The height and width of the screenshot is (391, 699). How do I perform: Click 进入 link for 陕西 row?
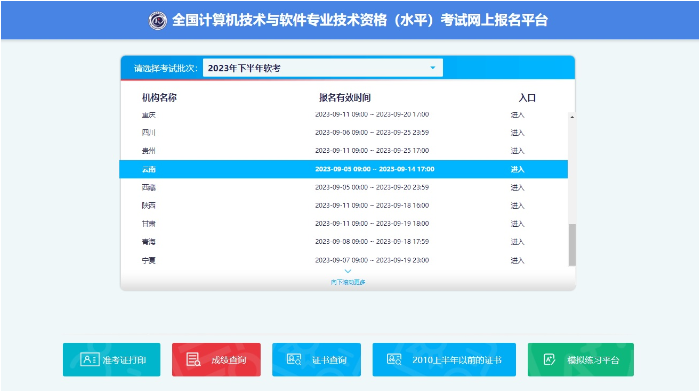(x=518, y=206)
